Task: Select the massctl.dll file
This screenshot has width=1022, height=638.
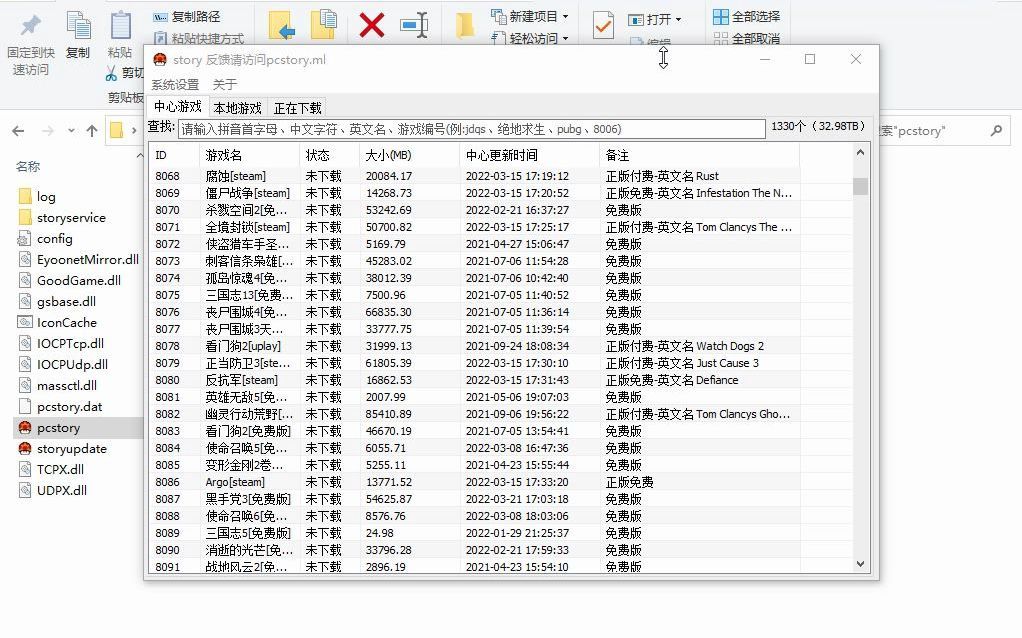Action: (59, 385)
